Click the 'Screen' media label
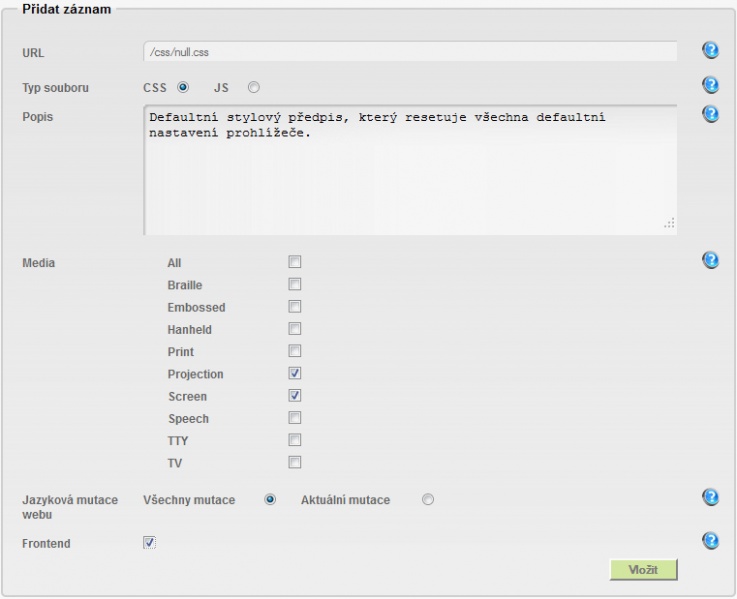 188,396
